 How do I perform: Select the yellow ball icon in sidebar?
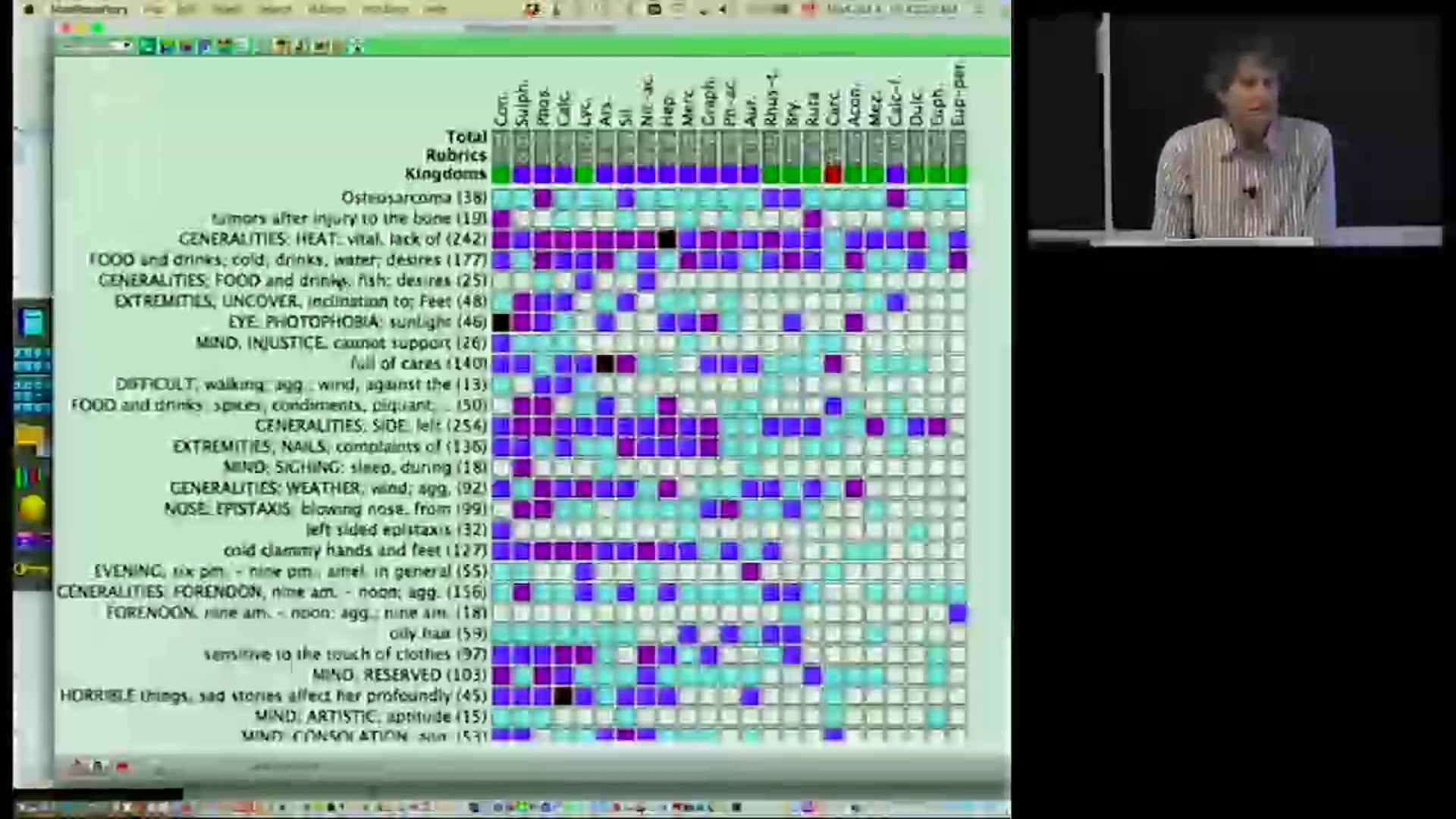click(32, 509)
